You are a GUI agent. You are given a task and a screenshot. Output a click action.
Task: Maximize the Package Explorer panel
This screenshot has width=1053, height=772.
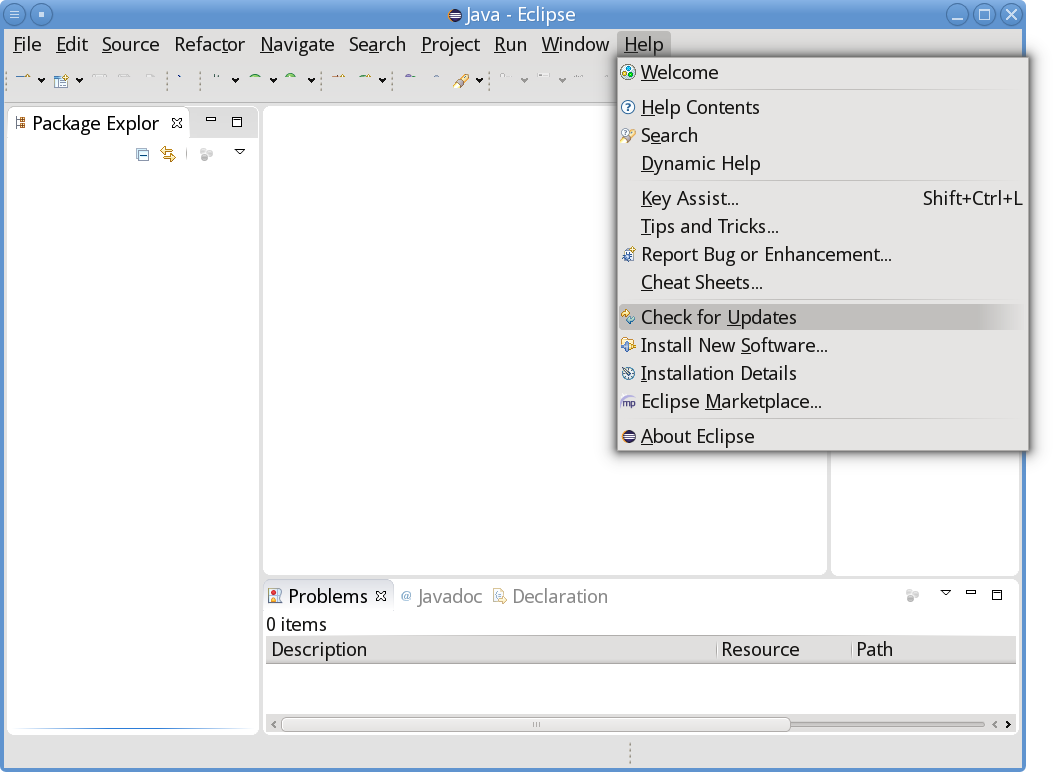tap(237, 122)
